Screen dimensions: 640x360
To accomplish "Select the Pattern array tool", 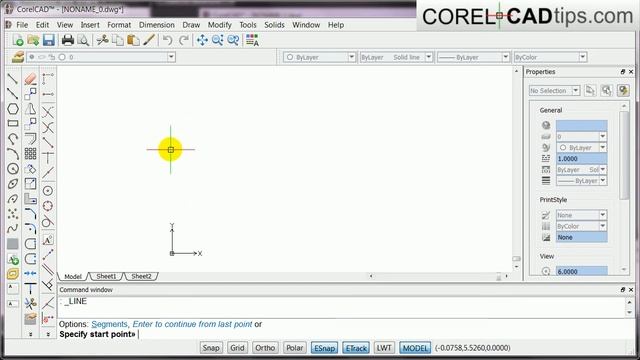I will tap(30, 153).
